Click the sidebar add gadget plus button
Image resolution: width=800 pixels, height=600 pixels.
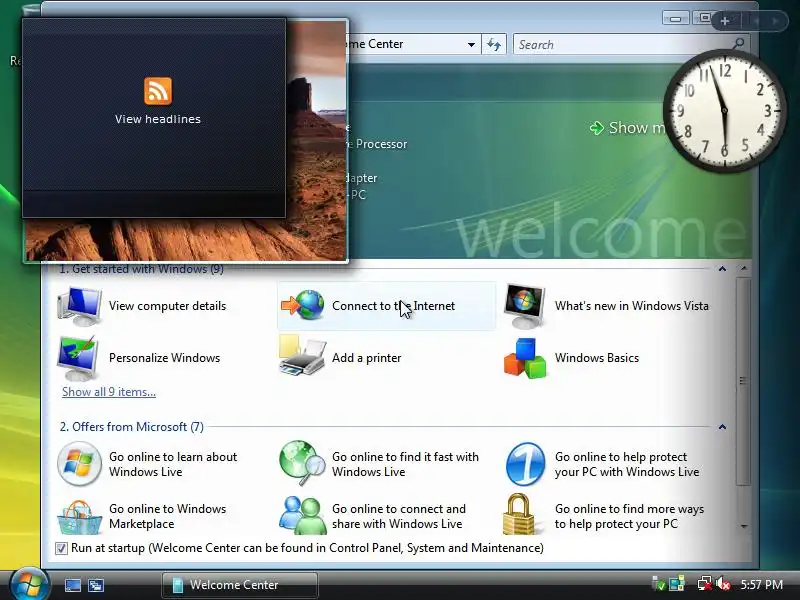coord(724,21)
